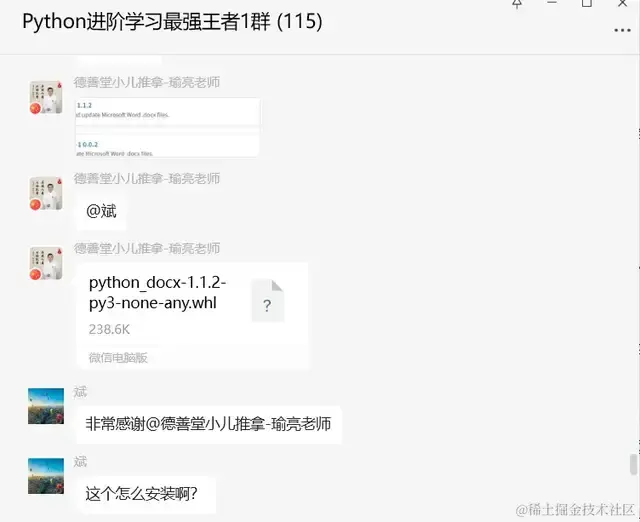Minimize the chat window
Viewport: 640px width, 522px height.
552,3
